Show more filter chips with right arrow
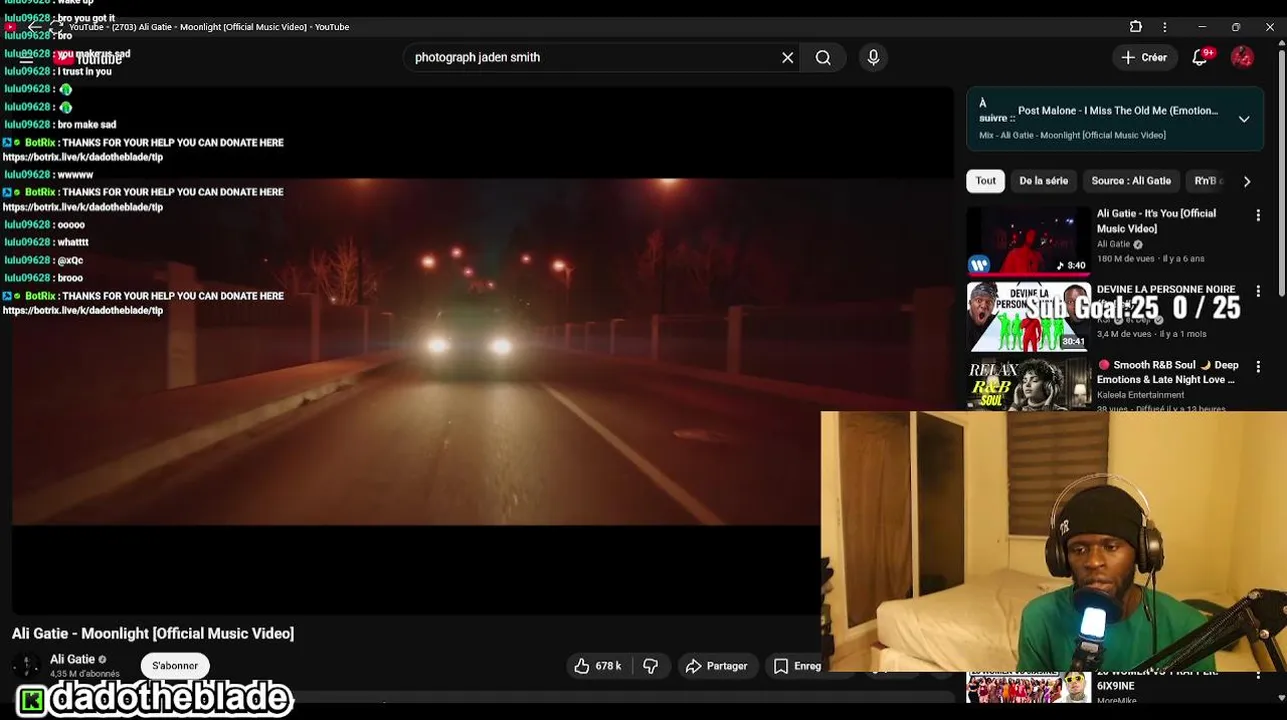1287x720 pixels. click(1247, 181)
